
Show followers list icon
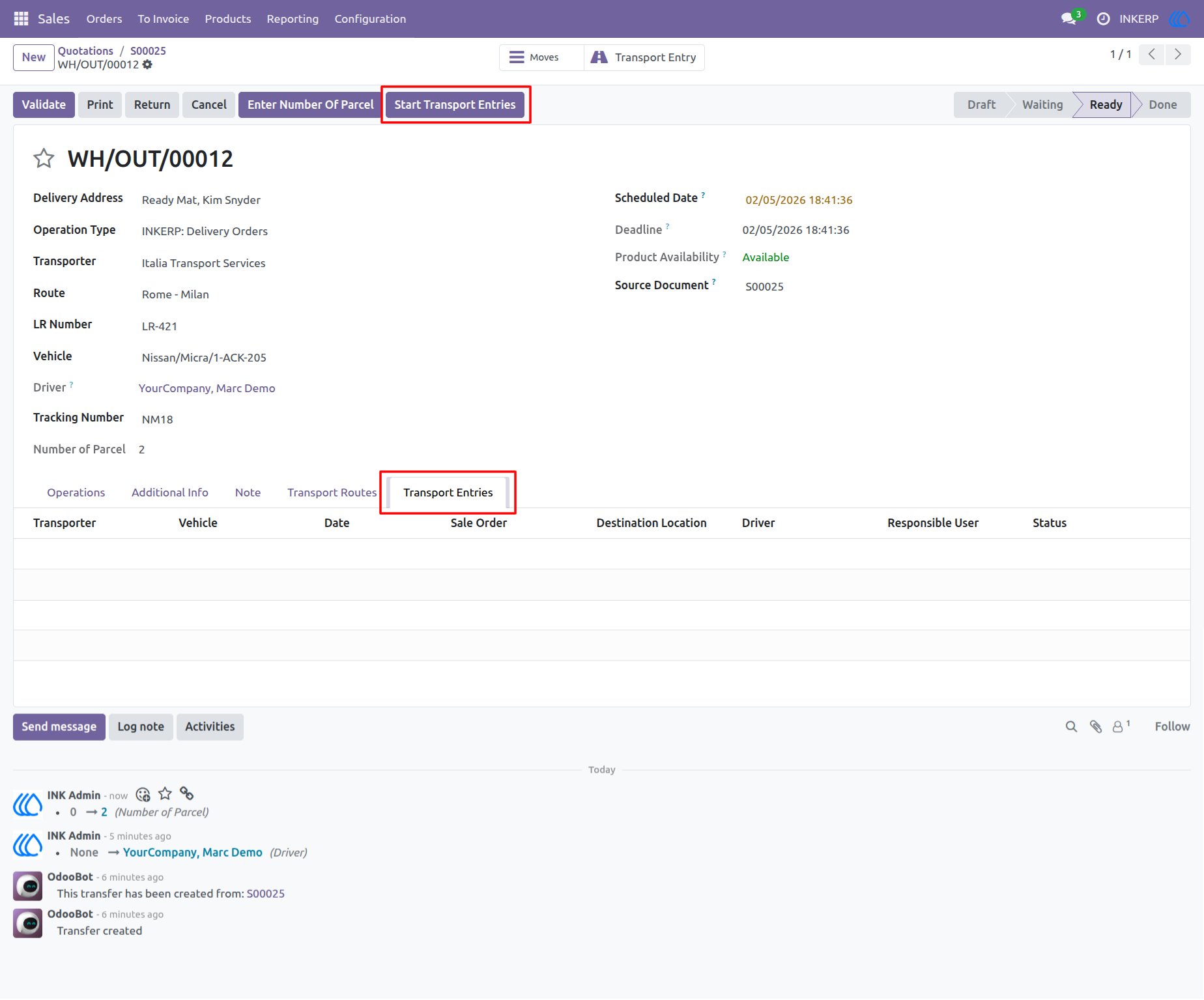[1121, 726]
